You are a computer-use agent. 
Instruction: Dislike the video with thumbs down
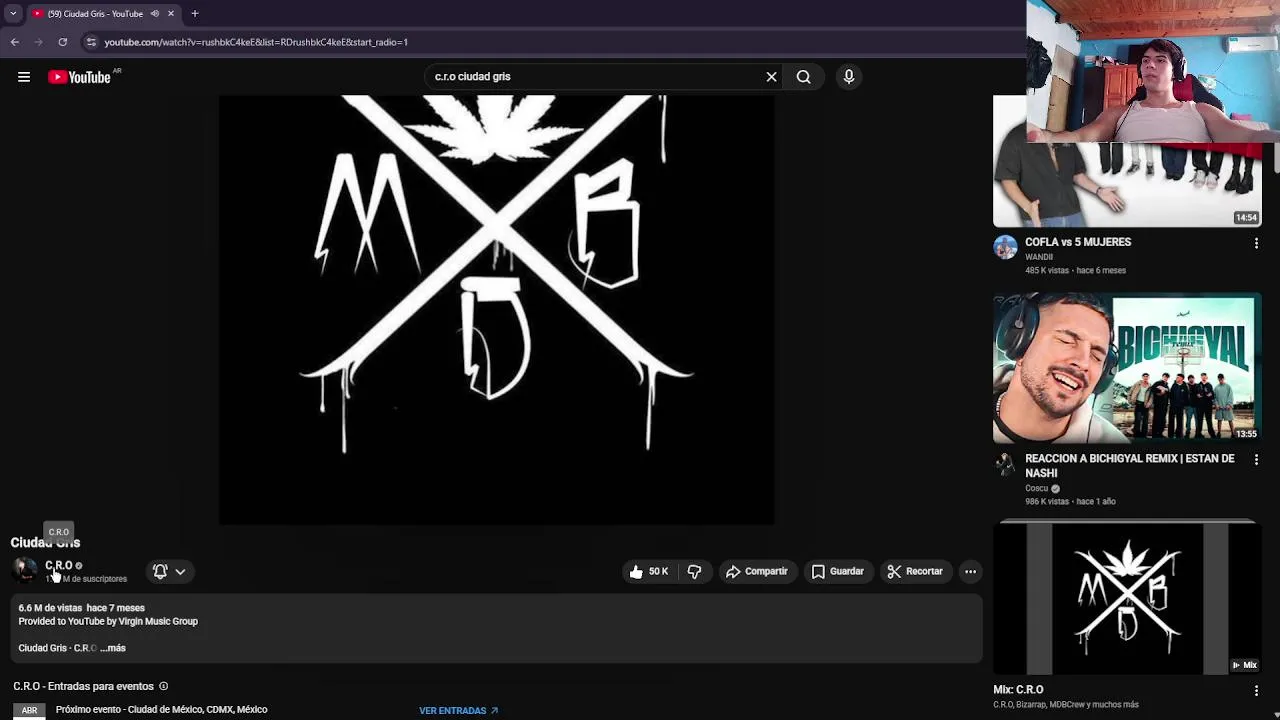click(694, 571)
